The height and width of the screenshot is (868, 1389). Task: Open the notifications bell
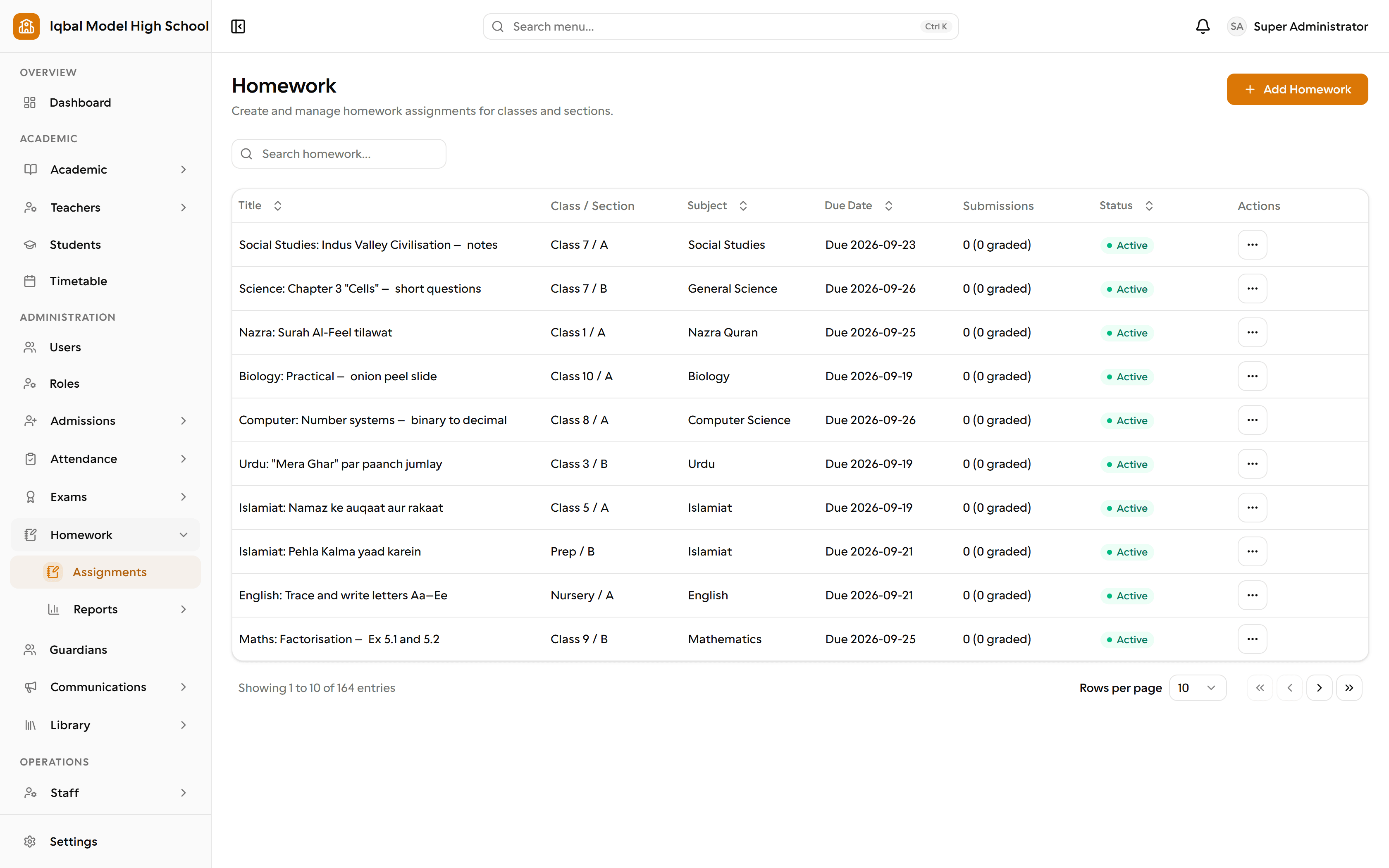click(x=1203, y=26)
